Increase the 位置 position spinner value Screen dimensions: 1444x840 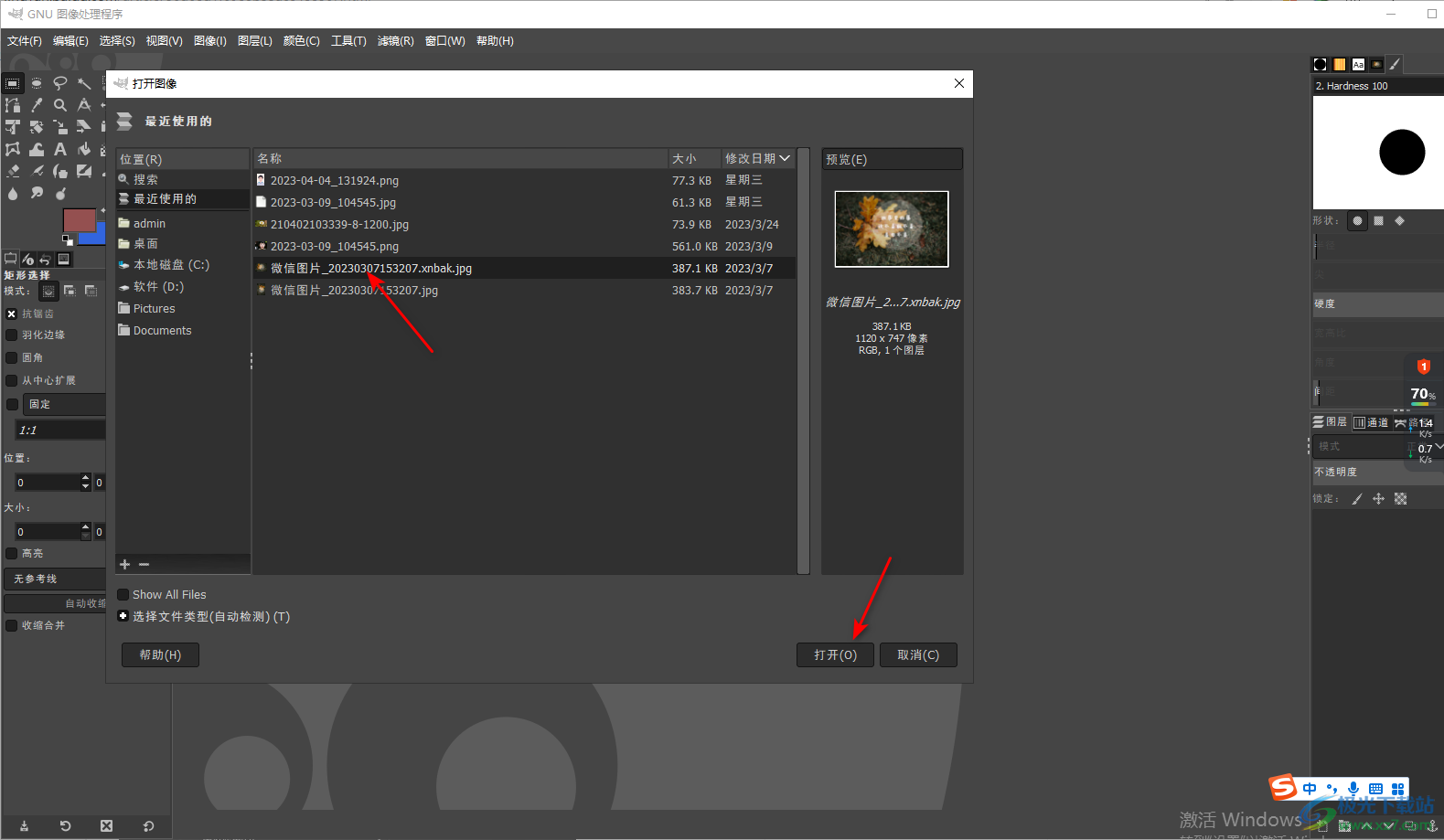point(86,478)
